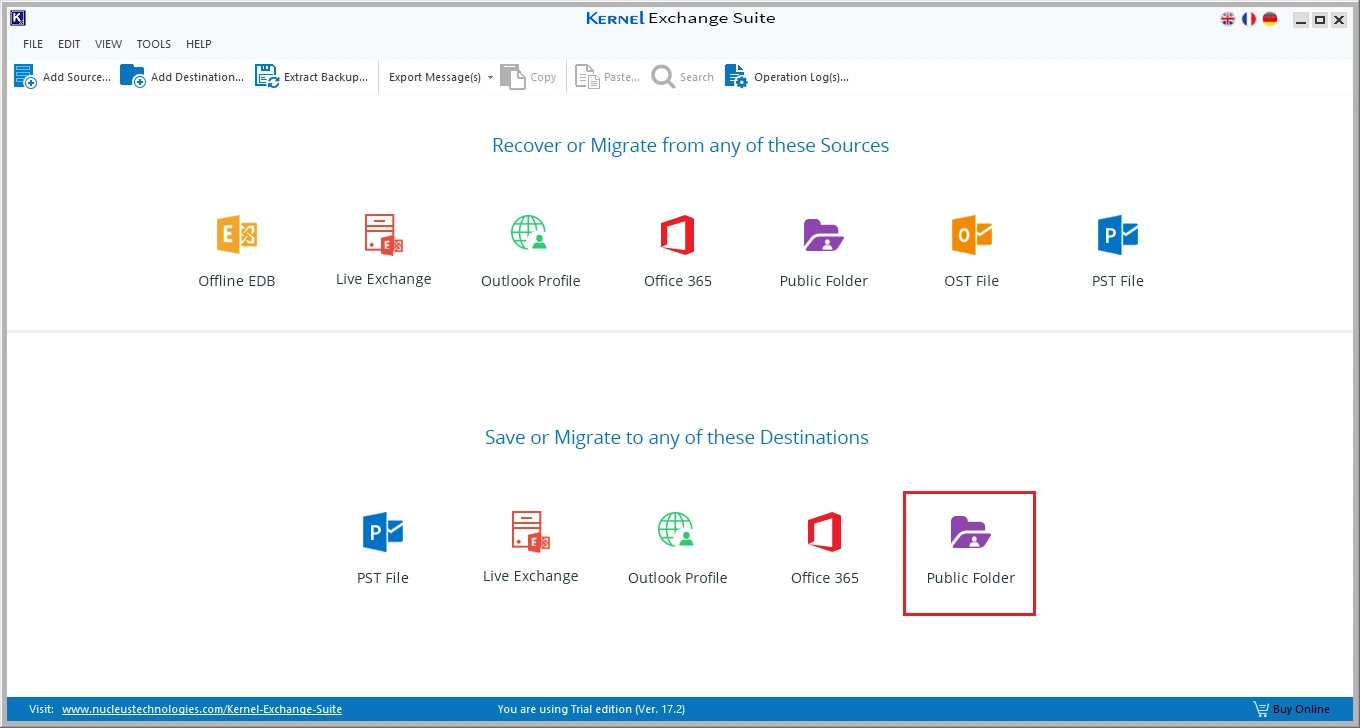This screenshot has height=728, width=1360.
Task: Open the TOOLS menu
Action: (154, 44)
